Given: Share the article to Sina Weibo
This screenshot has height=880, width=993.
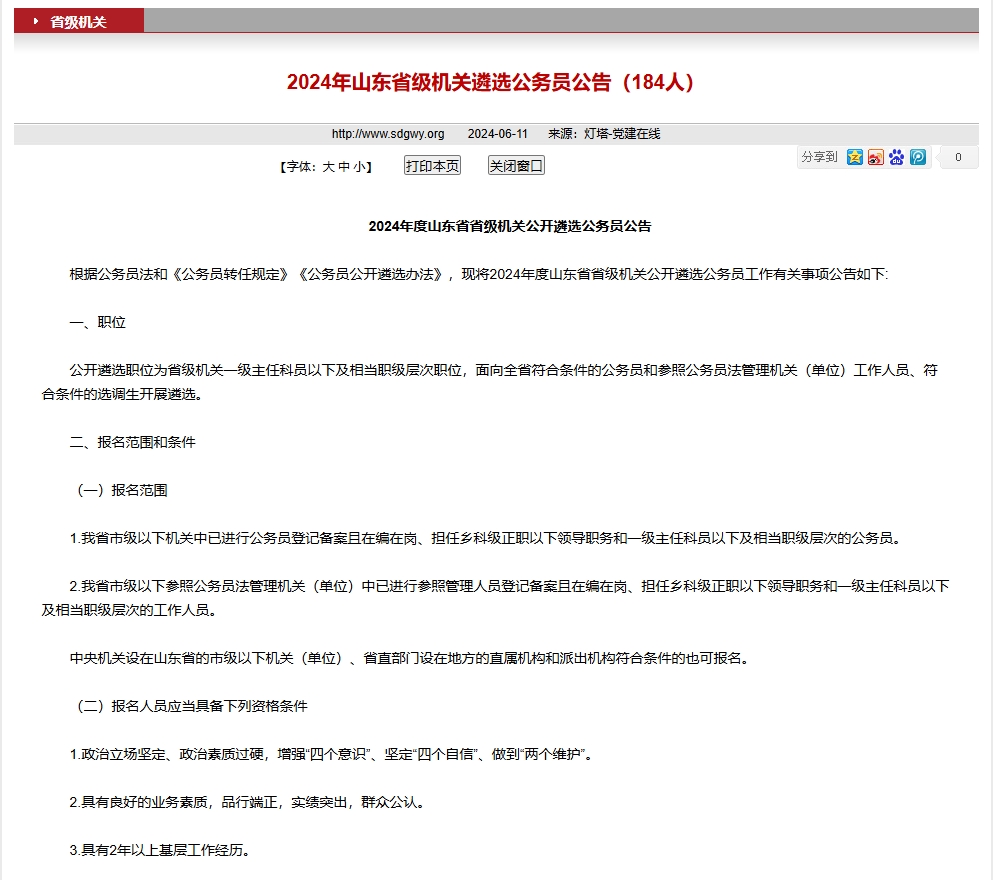Looking at the screenshot, I should (876, 157).
